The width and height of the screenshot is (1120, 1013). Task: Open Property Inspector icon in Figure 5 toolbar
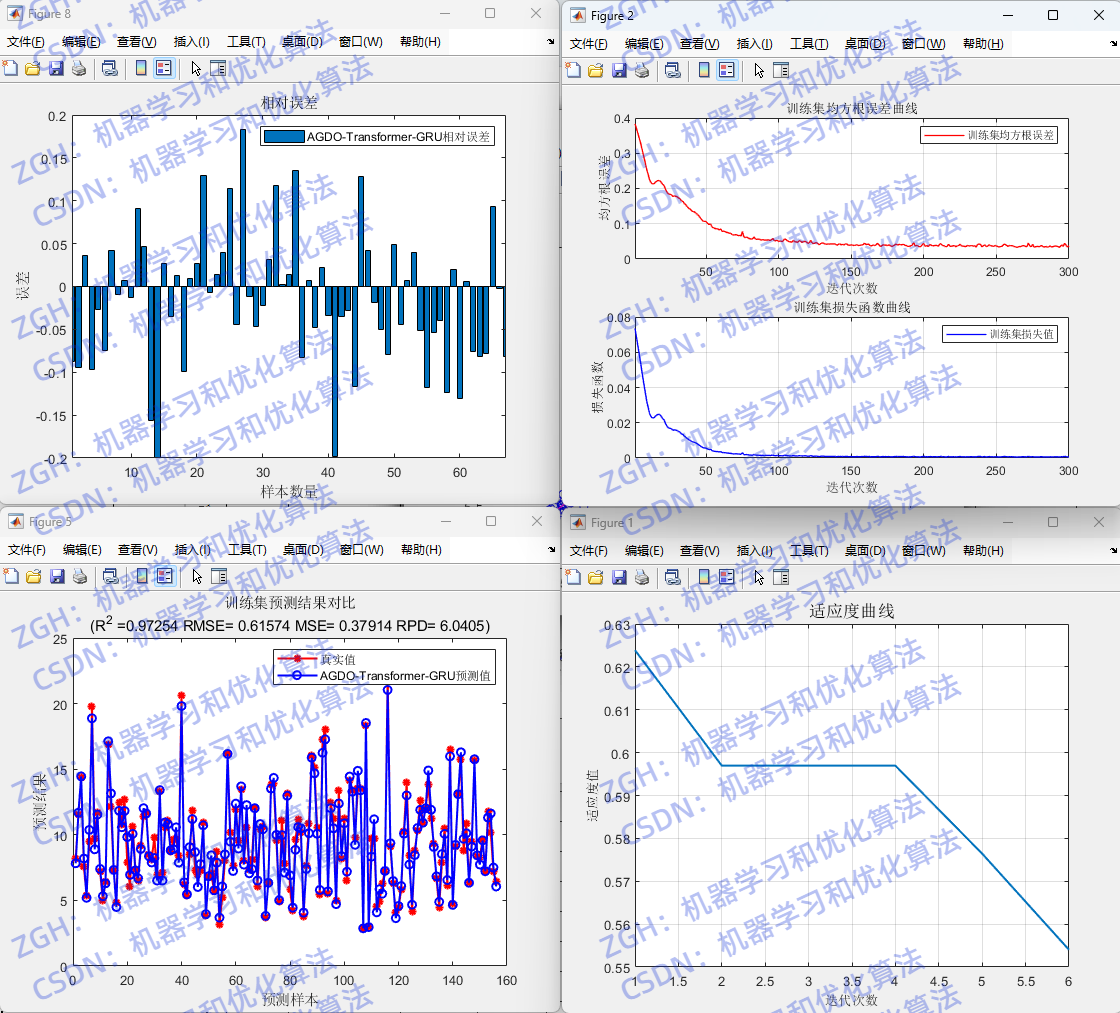point(219,577)
